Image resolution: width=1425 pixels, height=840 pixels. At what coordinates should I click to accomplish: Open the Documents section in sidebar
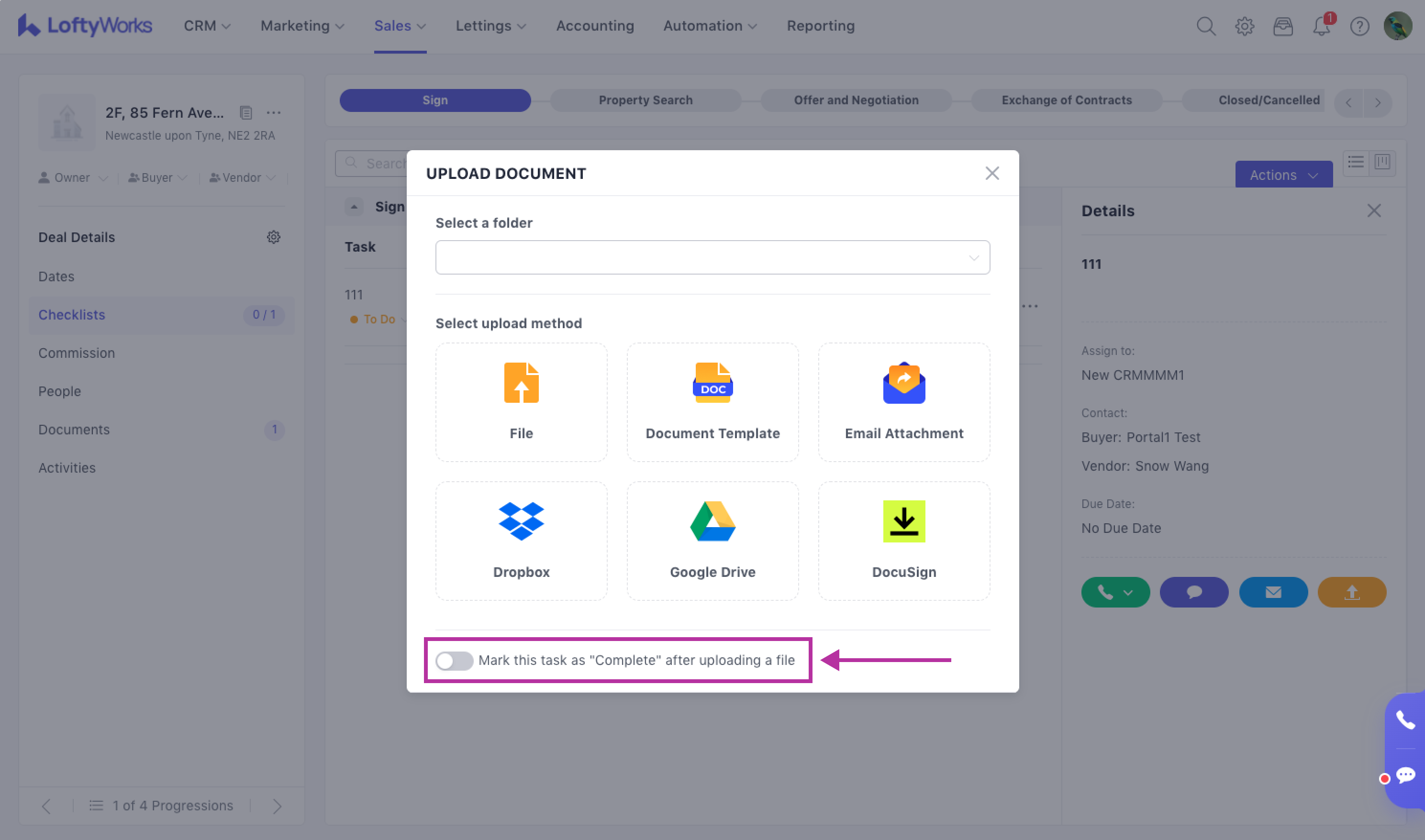(x=74, y=430)
